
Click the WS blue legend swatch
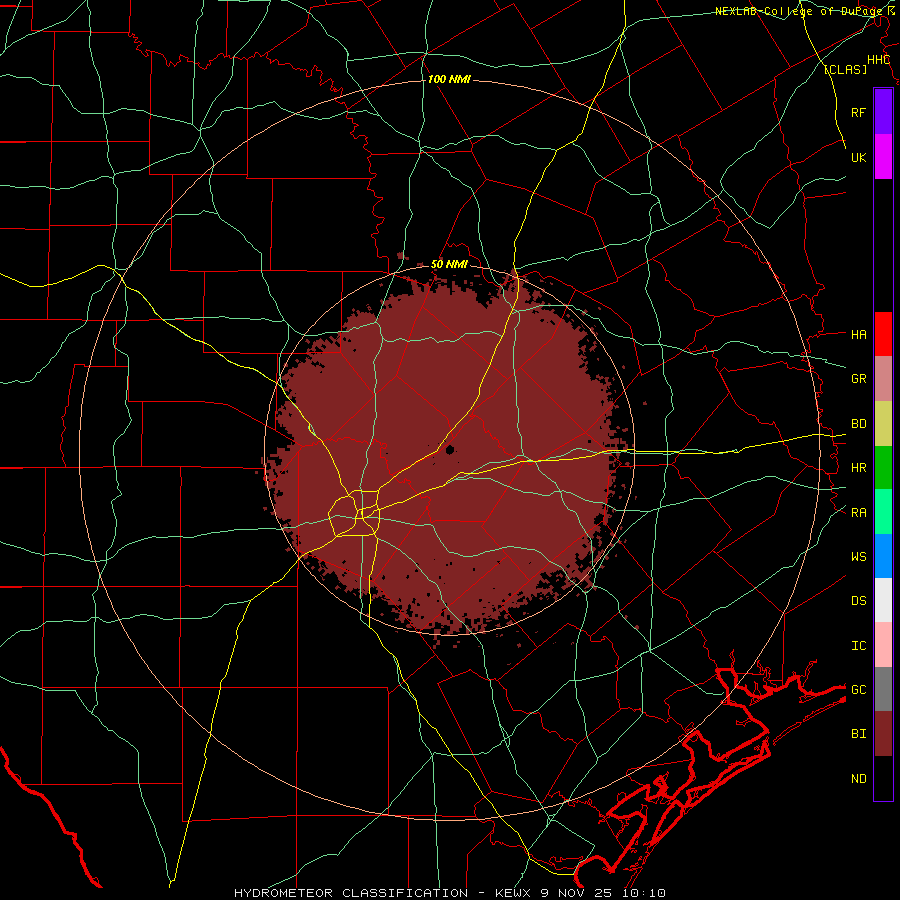pyautogui.click(x=883, y=556)
